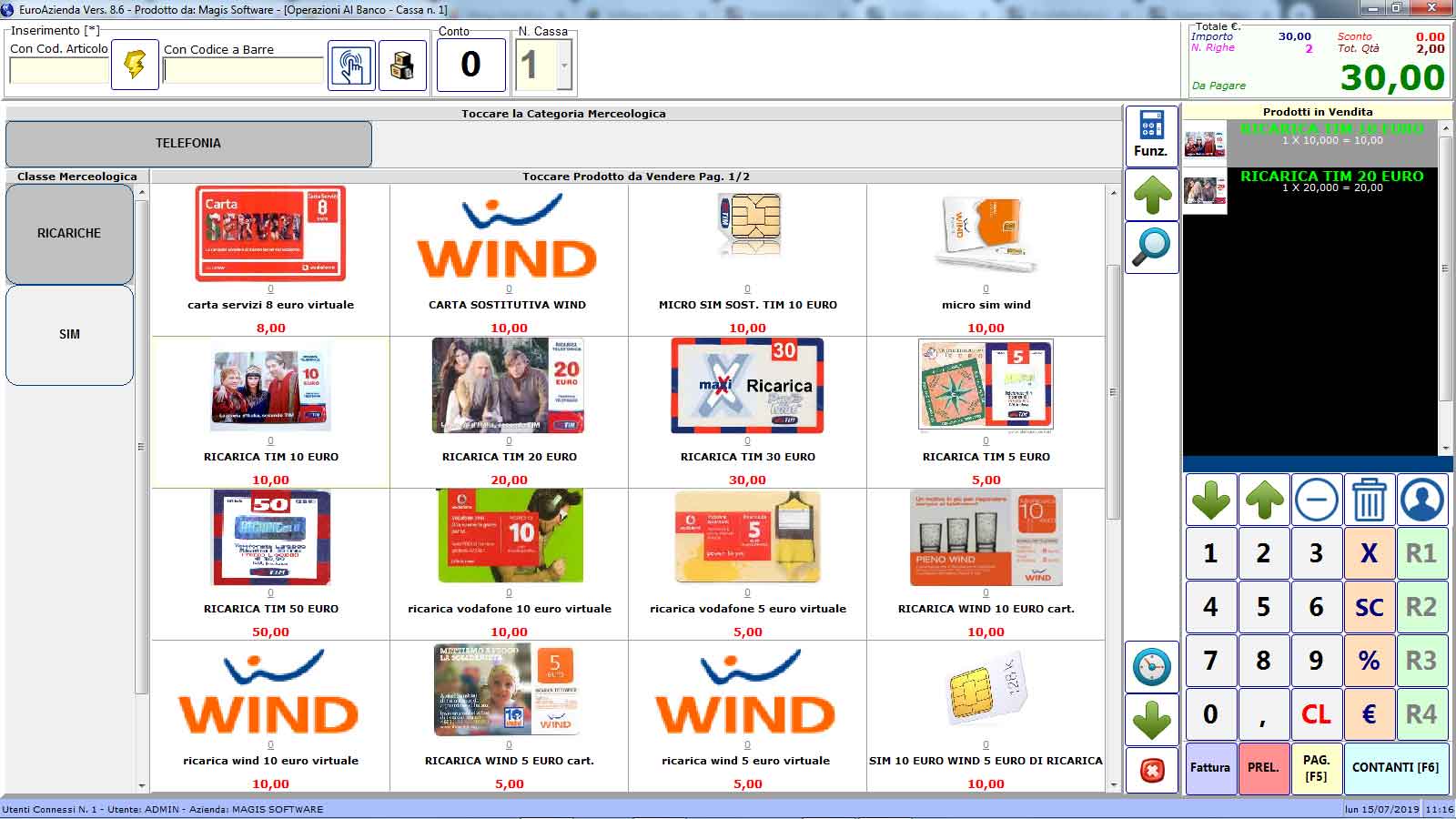
Task: Click the SC discount key
Action: (x=1369, y=607)
